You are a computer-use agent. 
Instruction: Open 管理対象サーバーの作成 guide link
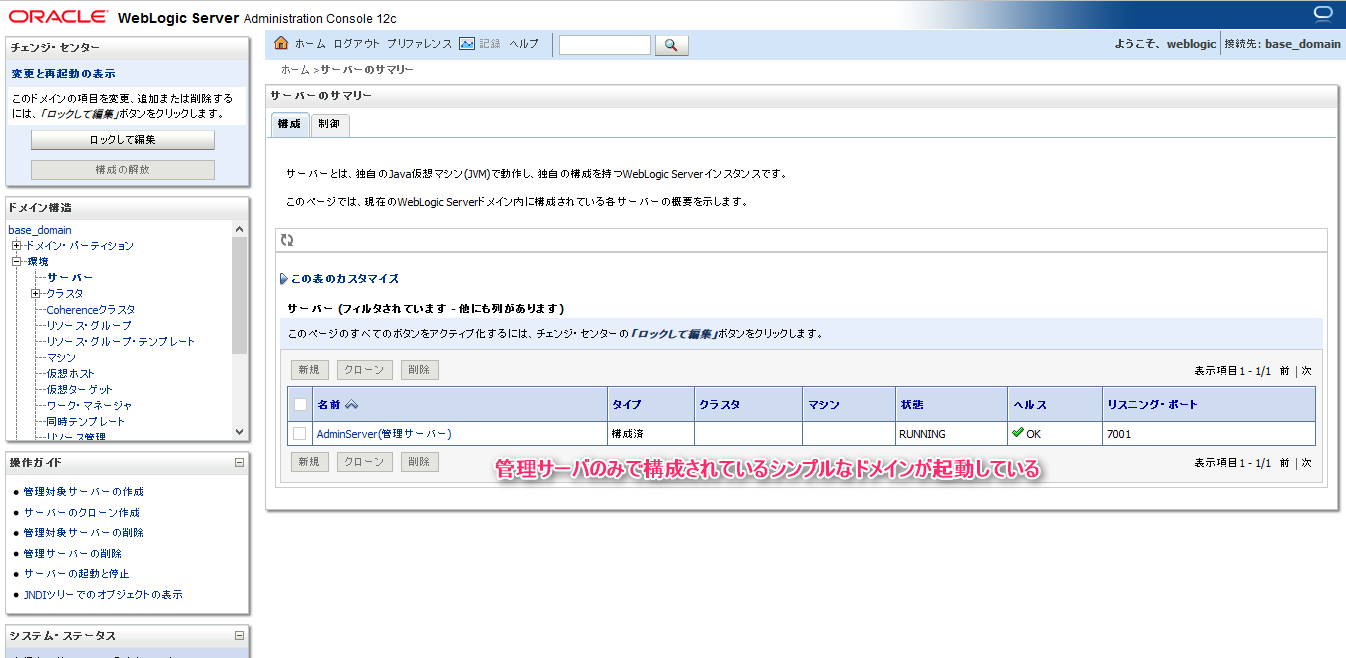[x=84, y=492]
